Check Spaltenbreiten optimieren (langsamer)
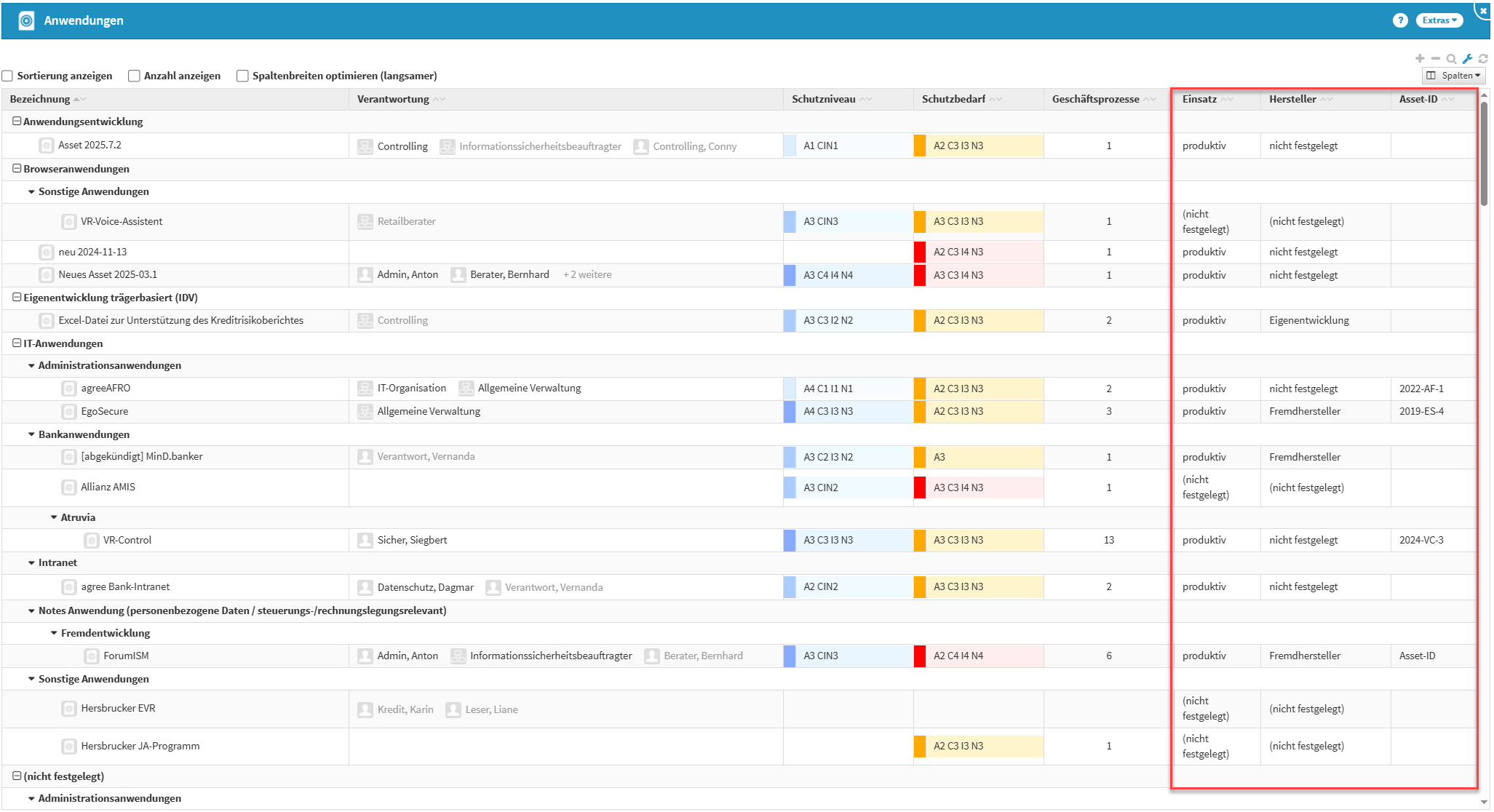Image resolution: width=1494 pixels, height=812 pixels. tap(242, 76)
